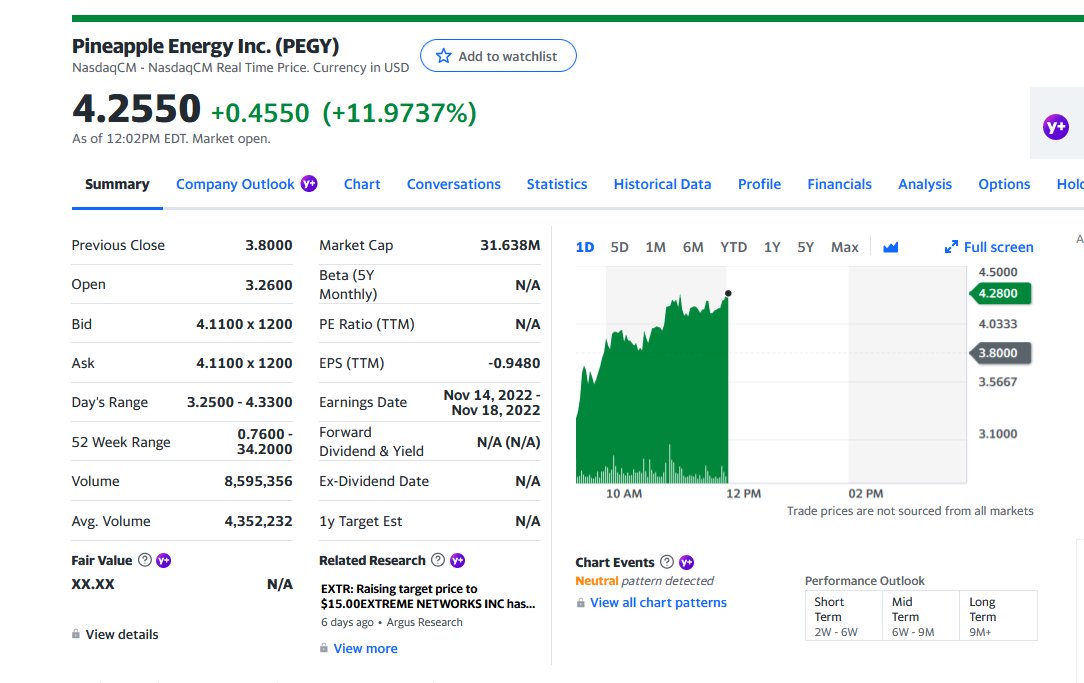Click the lock icon beside View all chart patterns
Screen dimensions: 1084x683
[x=580, y=603]
